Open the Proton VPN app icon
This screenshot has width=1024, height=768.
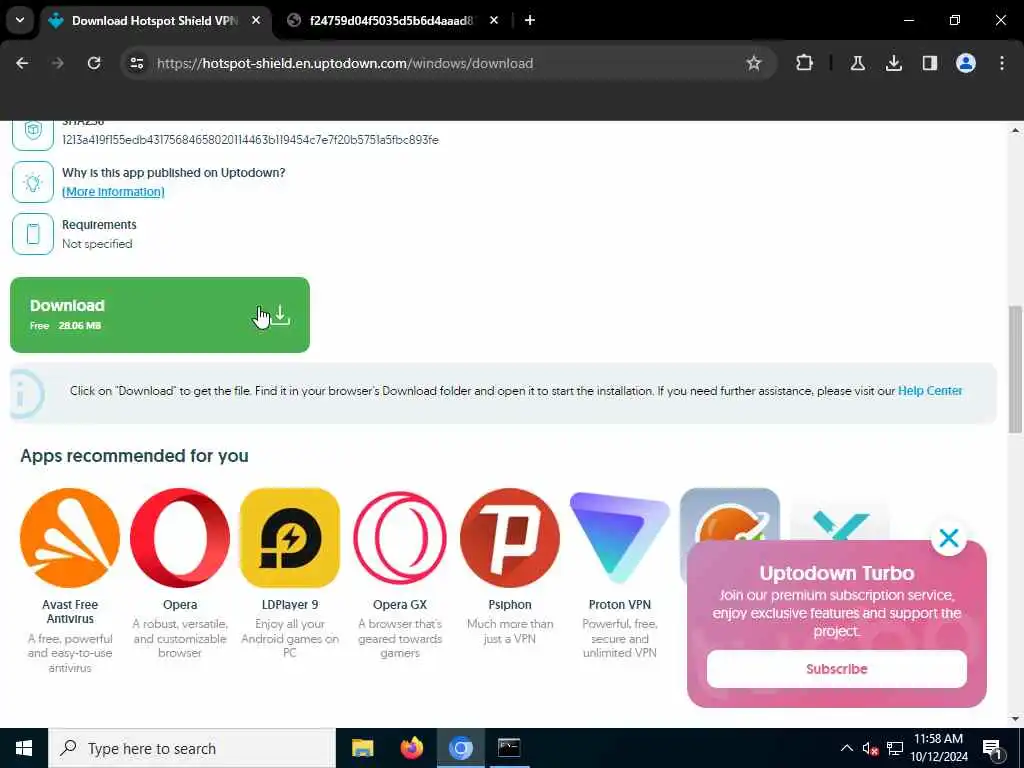pyautogui.click(x=620, y=538)
